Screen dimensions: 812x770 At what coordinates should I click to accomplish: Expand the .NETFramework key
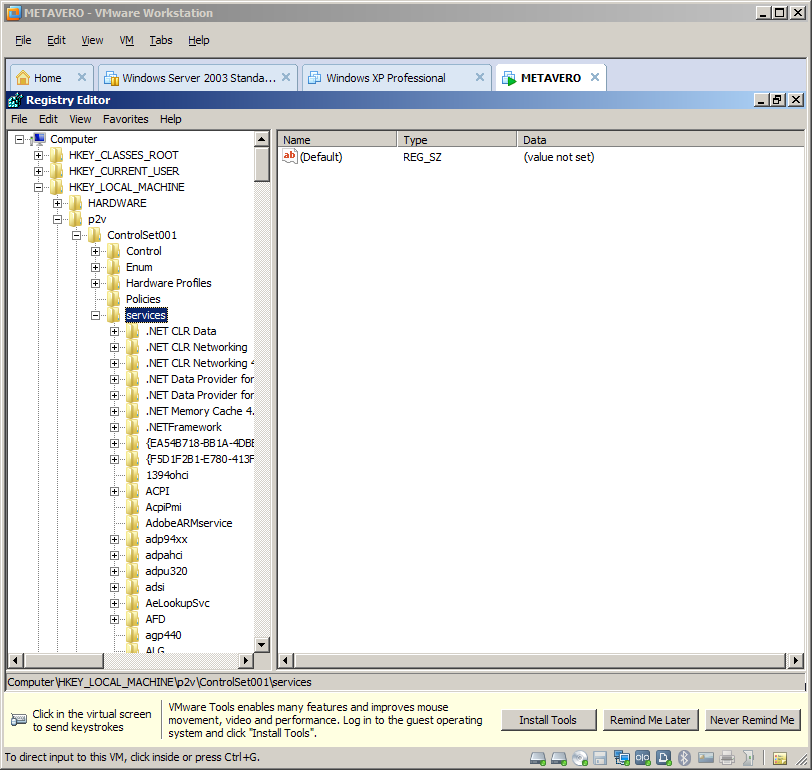[114, 428]
